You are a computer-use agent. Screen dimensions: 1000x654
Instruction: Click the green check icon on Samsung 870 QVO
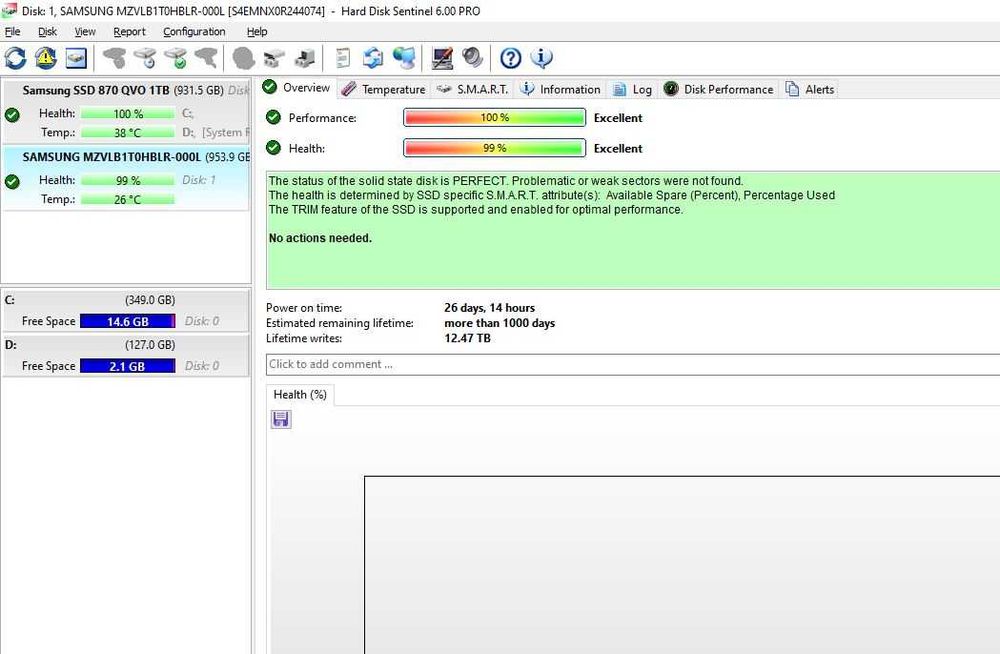[x=12, y=115]
